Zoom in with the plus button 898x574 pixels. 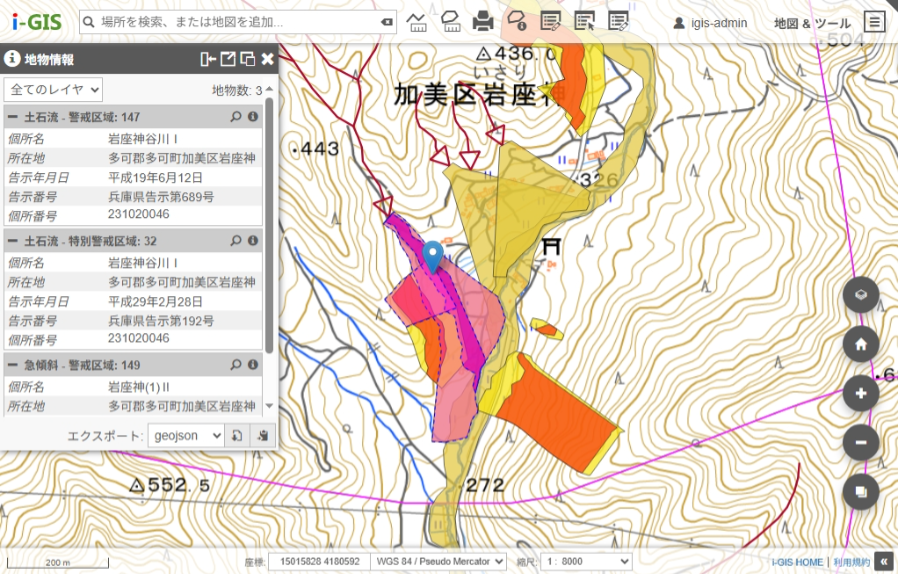pyautogui.click(x=861, y=393)
